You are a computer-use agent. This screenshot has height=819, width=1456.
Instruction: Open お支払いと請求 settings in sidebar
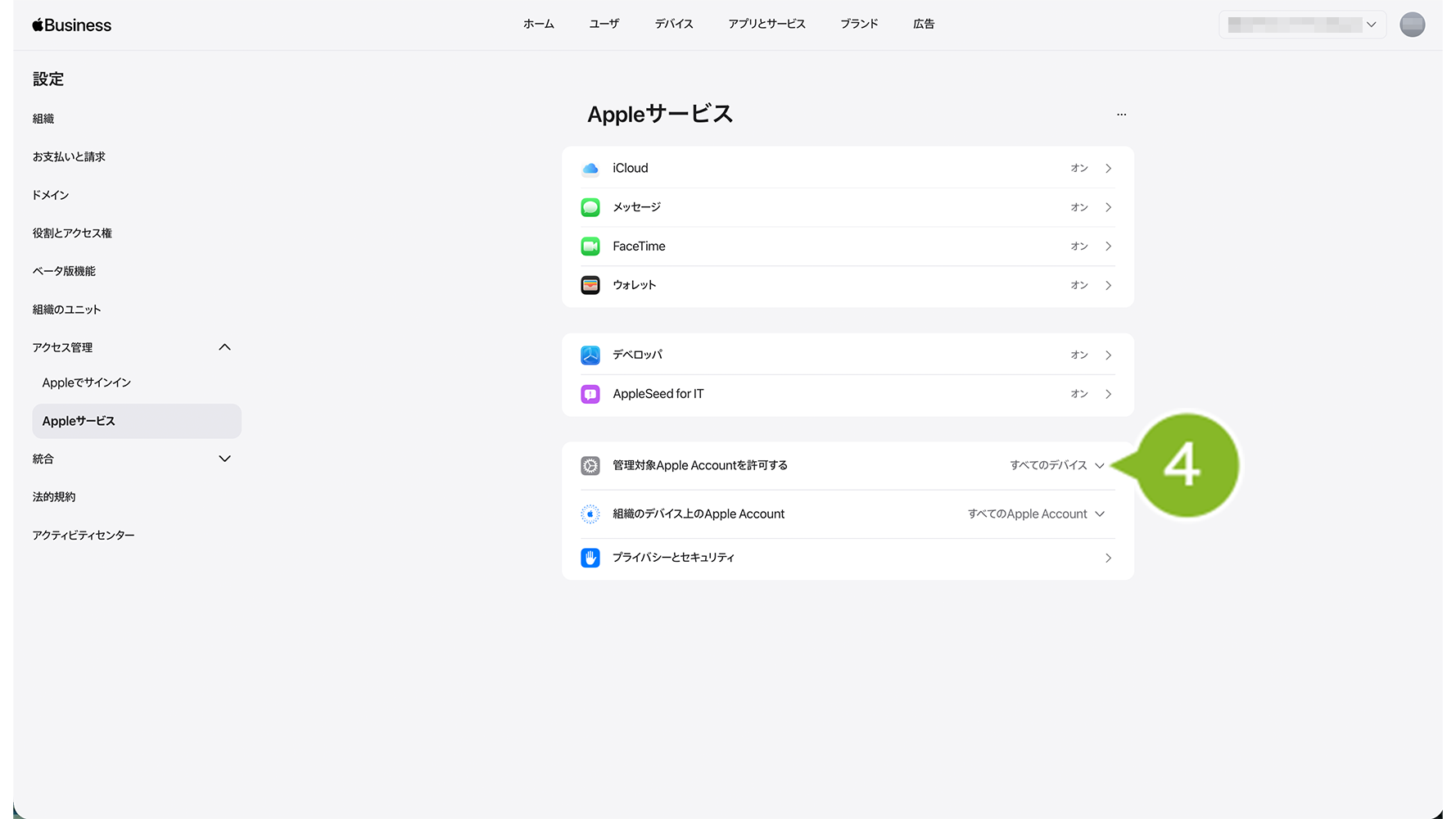pyautogui.click(x=69, y=156)
